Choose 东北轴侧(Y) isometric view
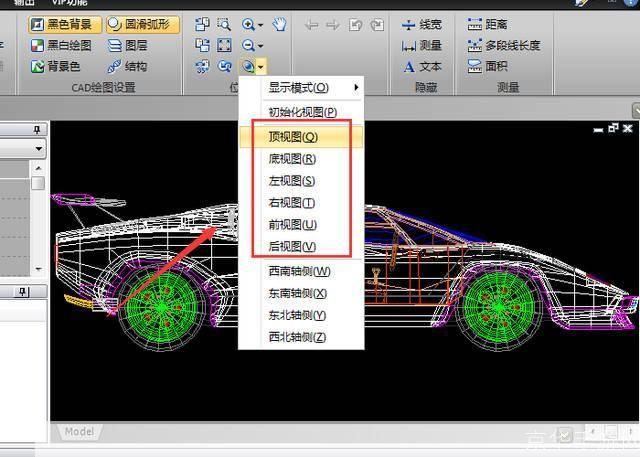This screenshot has height=457, width=640. tap(301, 315)
